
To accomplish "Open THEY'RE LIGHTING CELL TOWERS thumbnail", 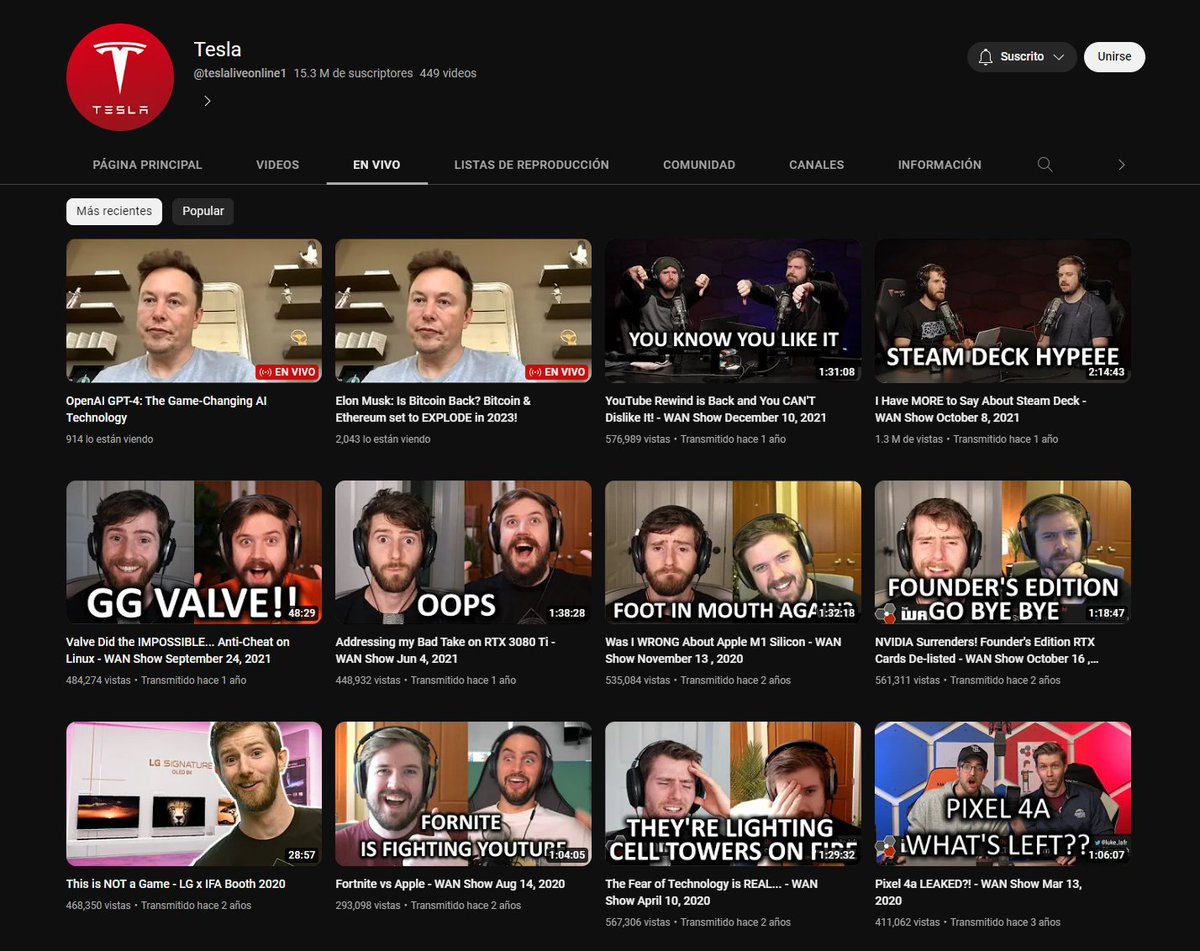I will pyautogui.click(x=733, y=794).
